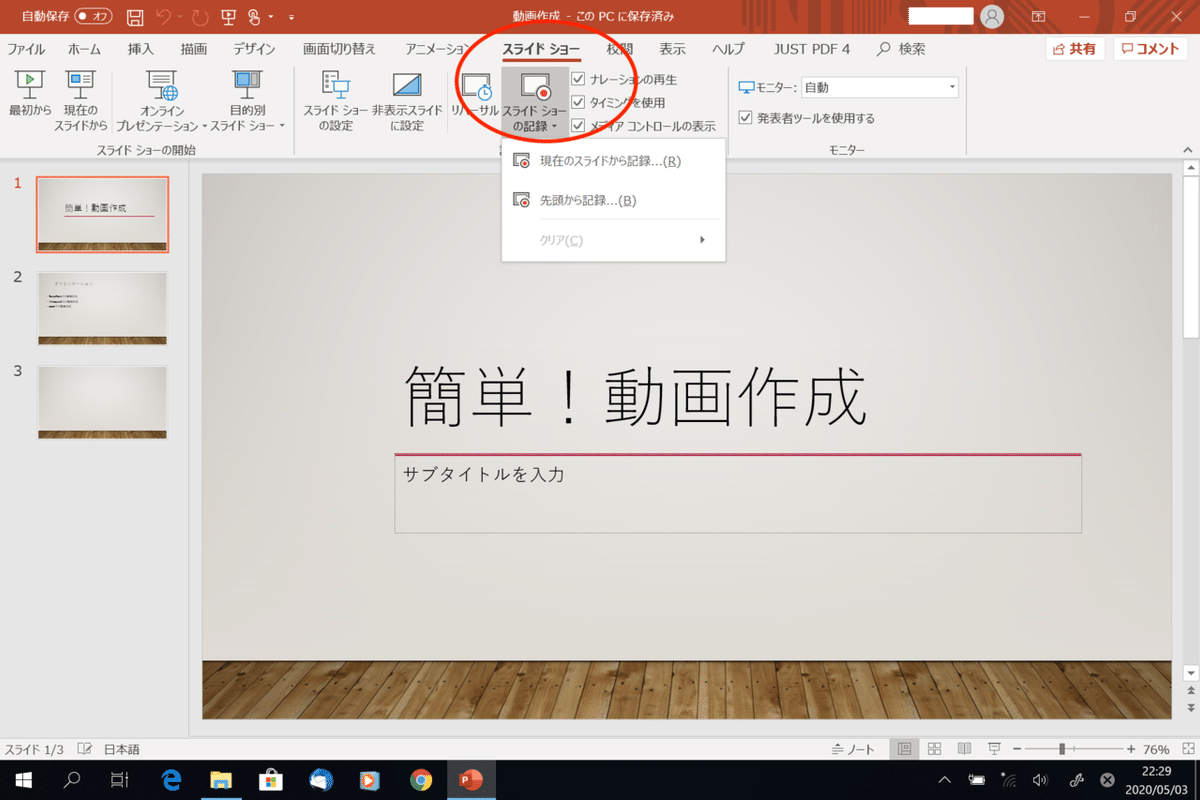Select Record from Current Slide (現在のスライドから記録)
1200x800 pixels.
click(x=613, y=161)
